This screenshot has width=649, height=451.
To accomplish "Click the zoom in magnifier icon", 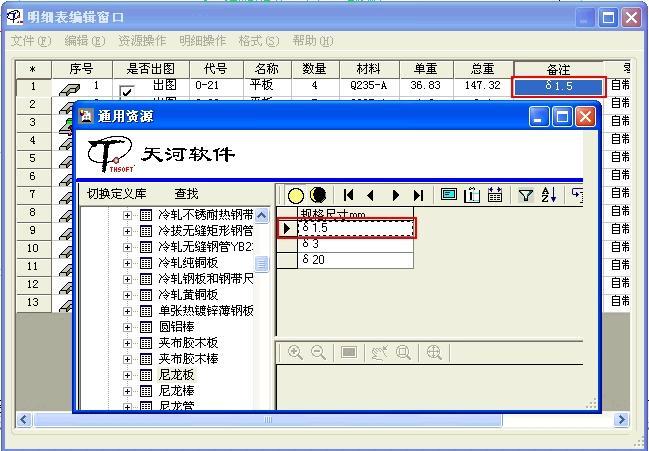I will (x=295, y=353).
